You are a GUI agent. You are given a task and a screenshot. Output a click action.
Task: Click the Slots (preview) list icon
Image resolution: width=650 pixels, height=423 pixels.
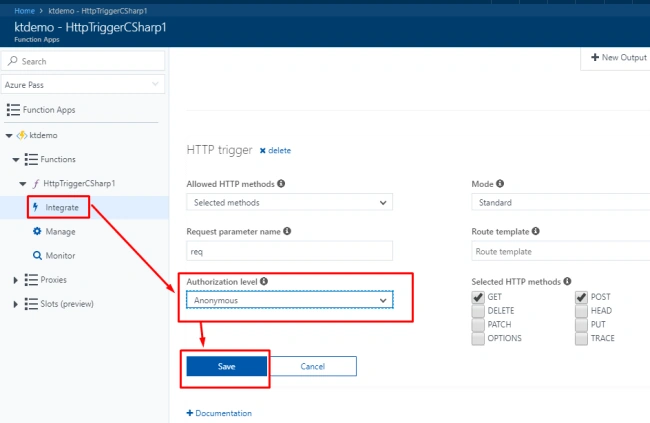[31, 304]
